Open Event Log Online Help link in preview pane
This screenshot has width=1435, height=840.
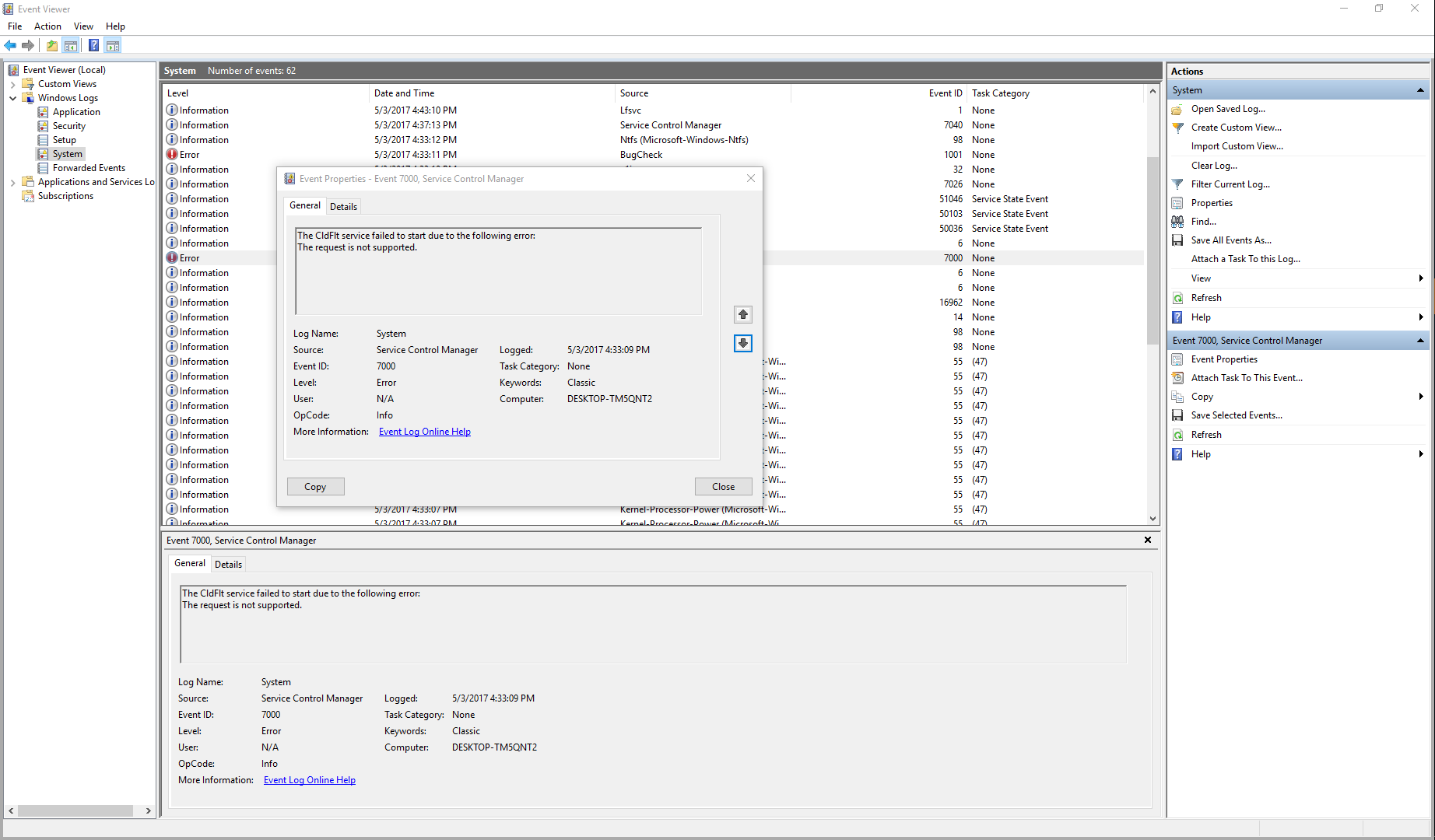point(310,780)
